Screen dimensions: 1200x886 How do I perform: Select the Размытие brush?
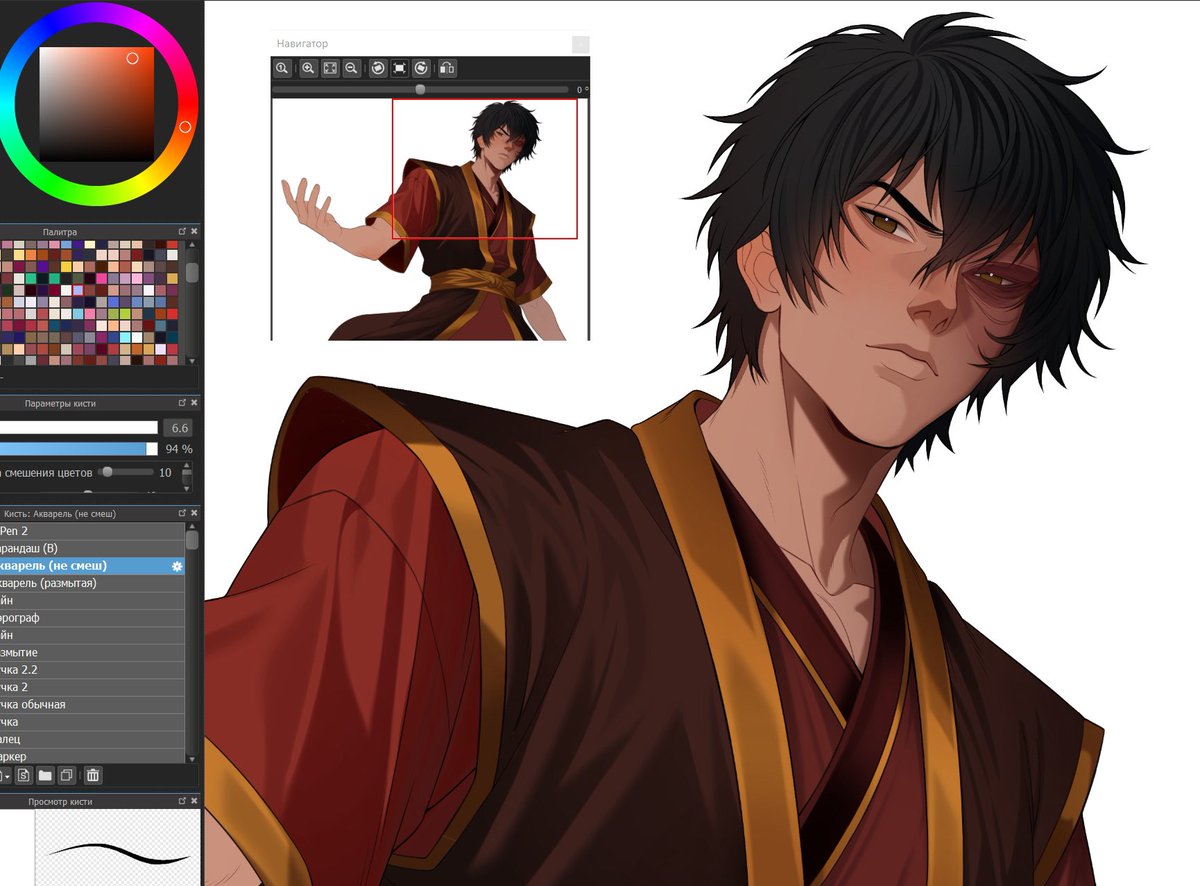click(x=92, y=652)
